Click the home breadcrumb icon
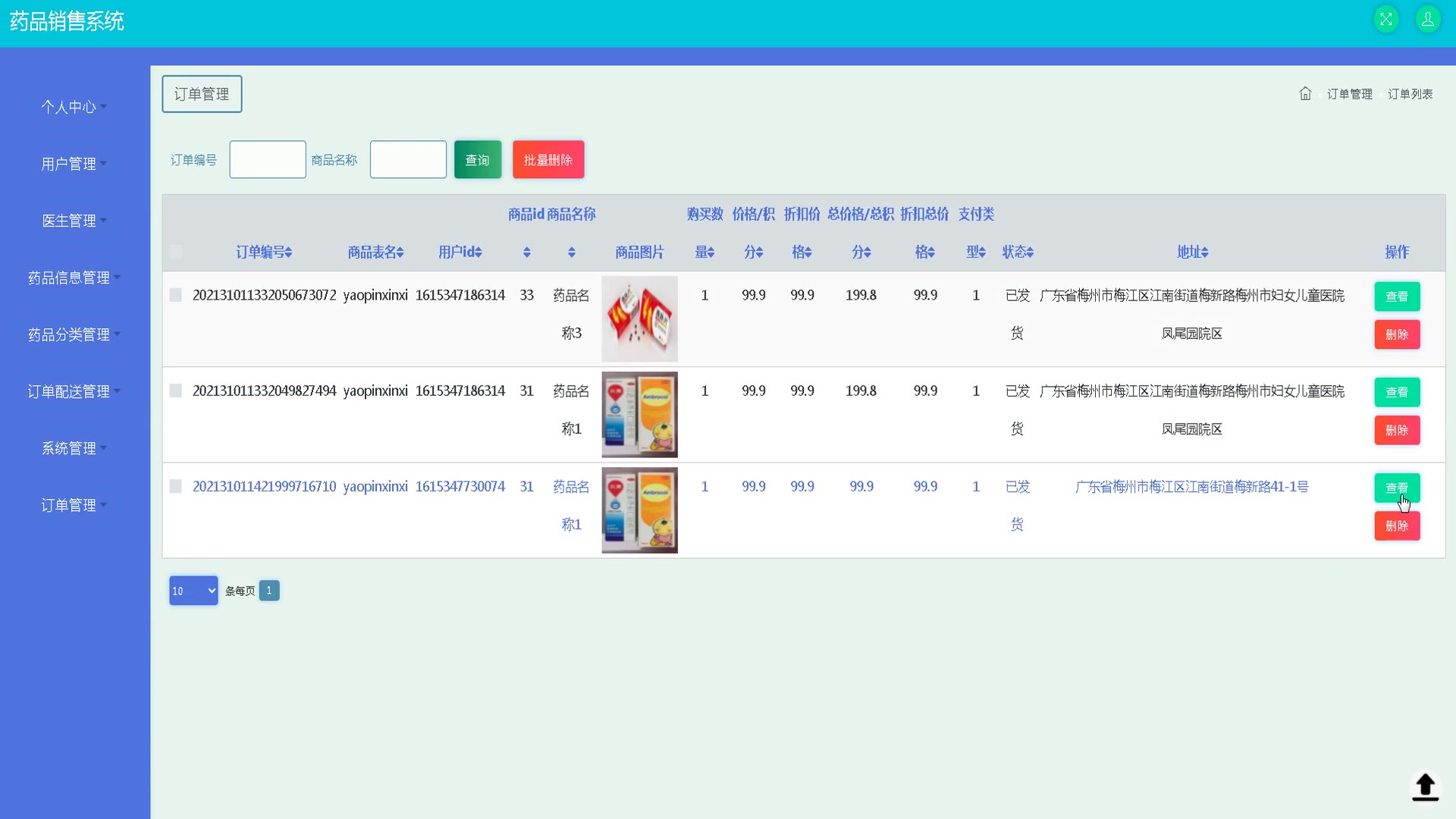Image resolution: width=1456 pixels, height=819 pixels. 1305,94
